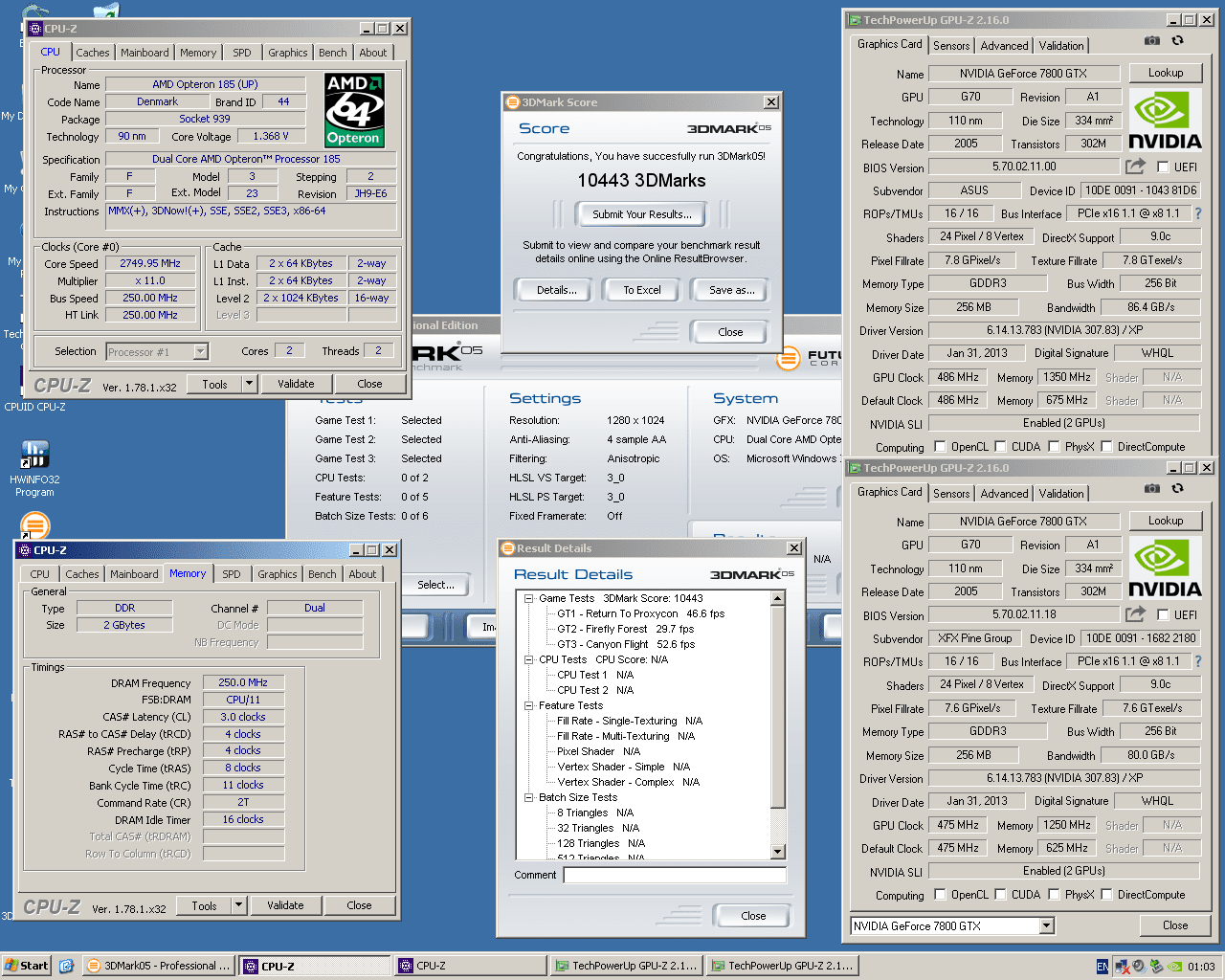Click the Start button
The image size is (1225, 980).
tap(26, 966)
